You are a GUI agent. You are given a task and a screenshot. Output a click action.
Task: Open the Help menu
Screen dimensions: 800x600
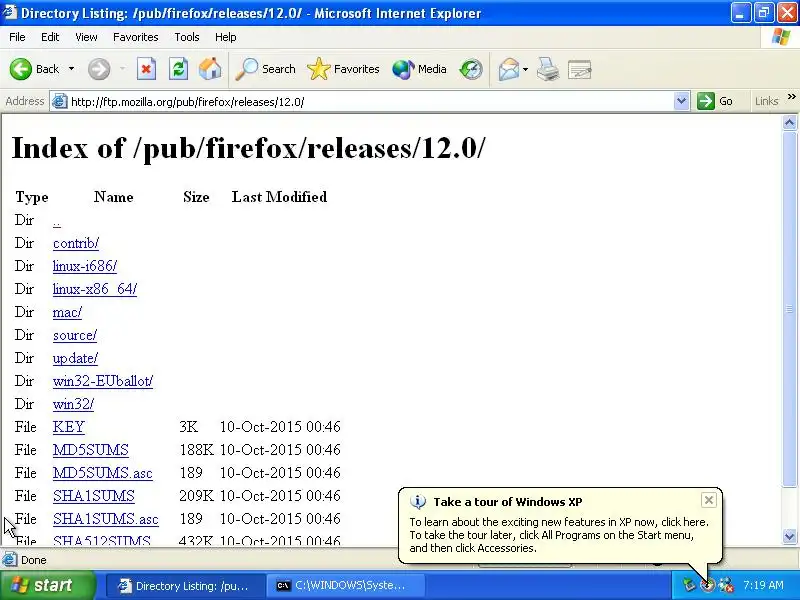226,37
